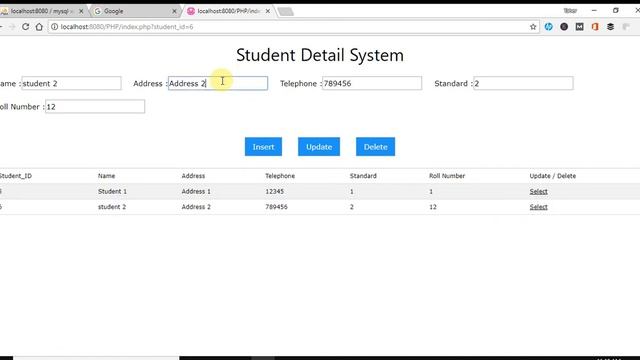This screenshot has height=360, width=640.
Task: Open the stacked layers extension icon
Action: click(x=611, y=27)
